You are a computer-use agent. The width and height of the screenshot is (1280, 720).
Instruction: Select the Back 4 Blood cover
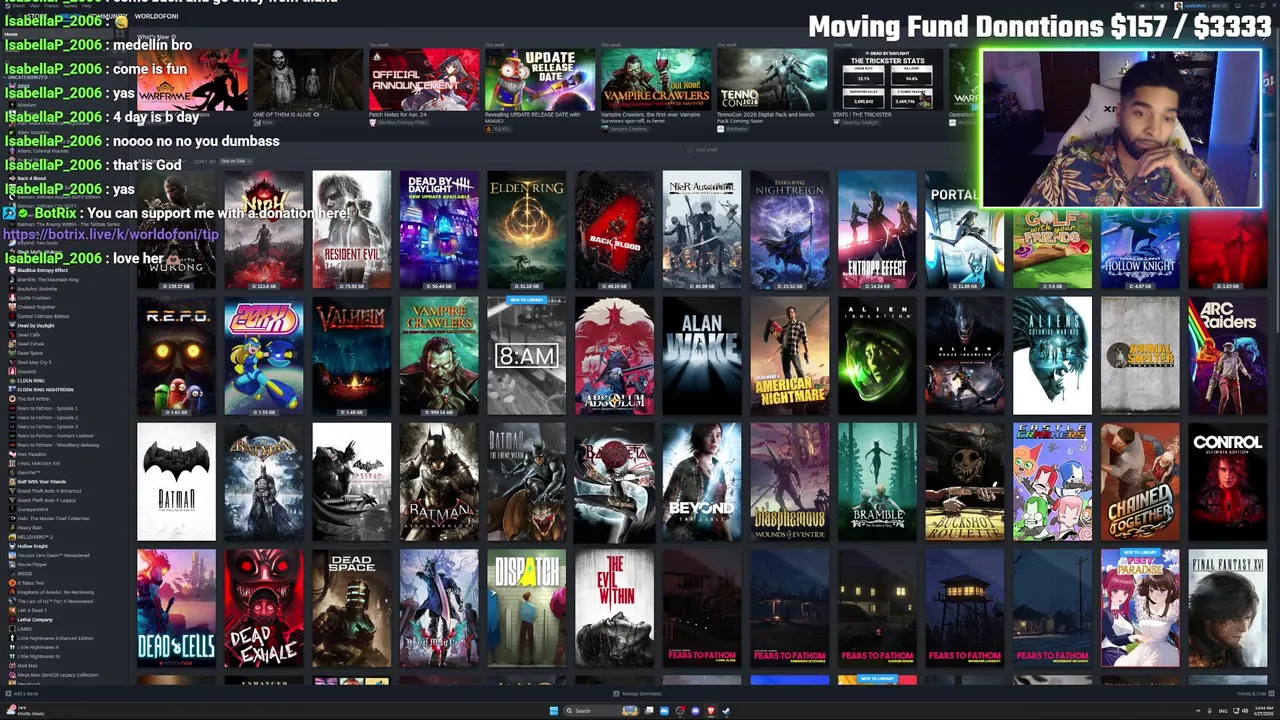pyautogui.click(x=614, y=229)
